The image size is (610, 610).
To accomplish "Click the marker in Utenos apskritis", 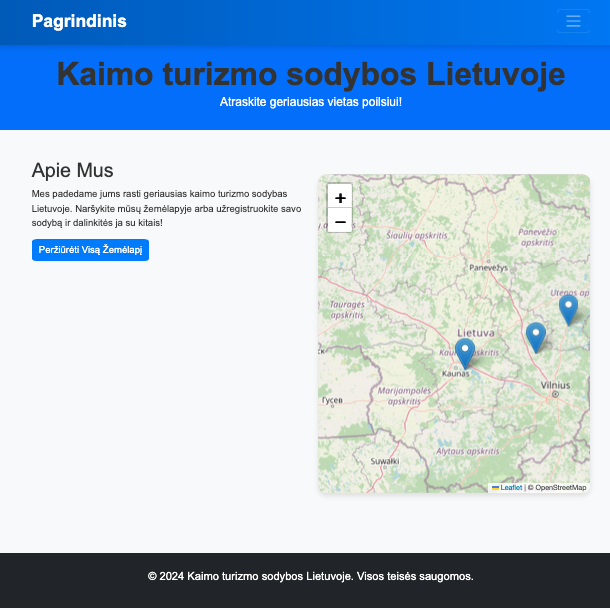I will pyautogui.click(x=568, y=310).
